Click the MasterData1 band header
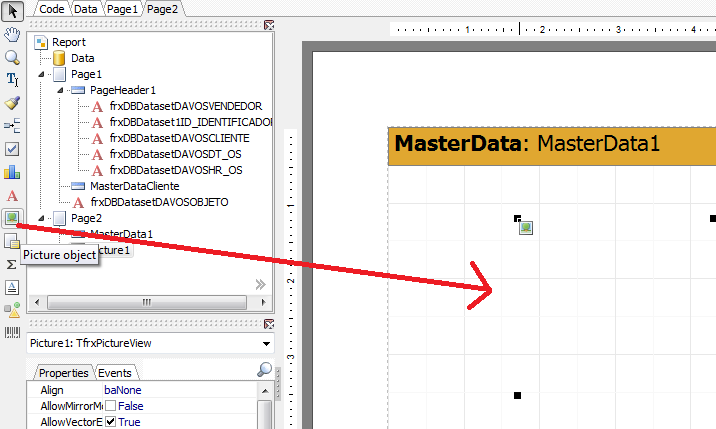The image size is (716, 429). pos(551,144)
